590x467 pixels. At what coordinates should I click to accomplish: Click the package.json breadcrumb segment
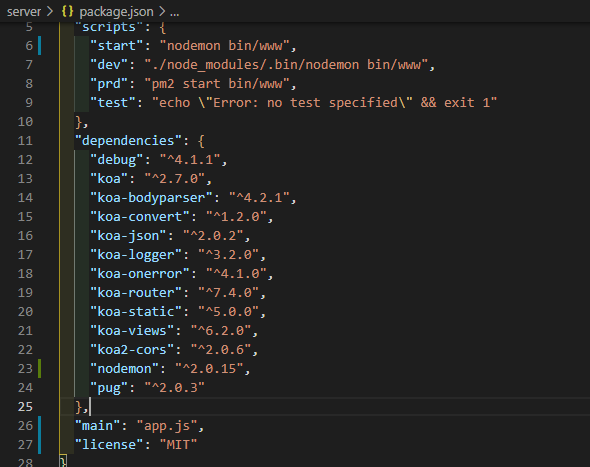(116, 12)
